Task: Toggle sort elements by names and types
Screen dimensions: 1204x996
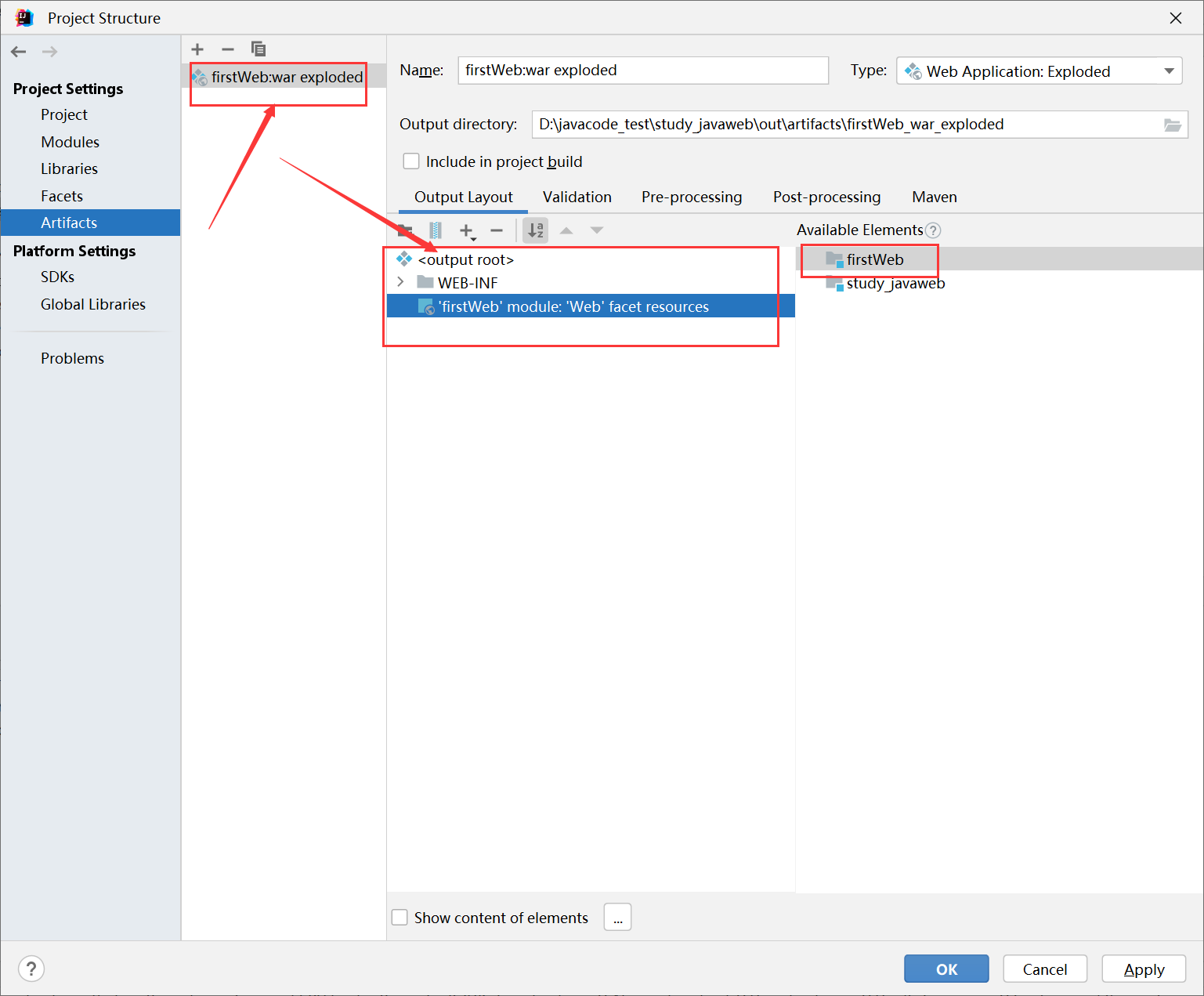Action: click(536, 230)
